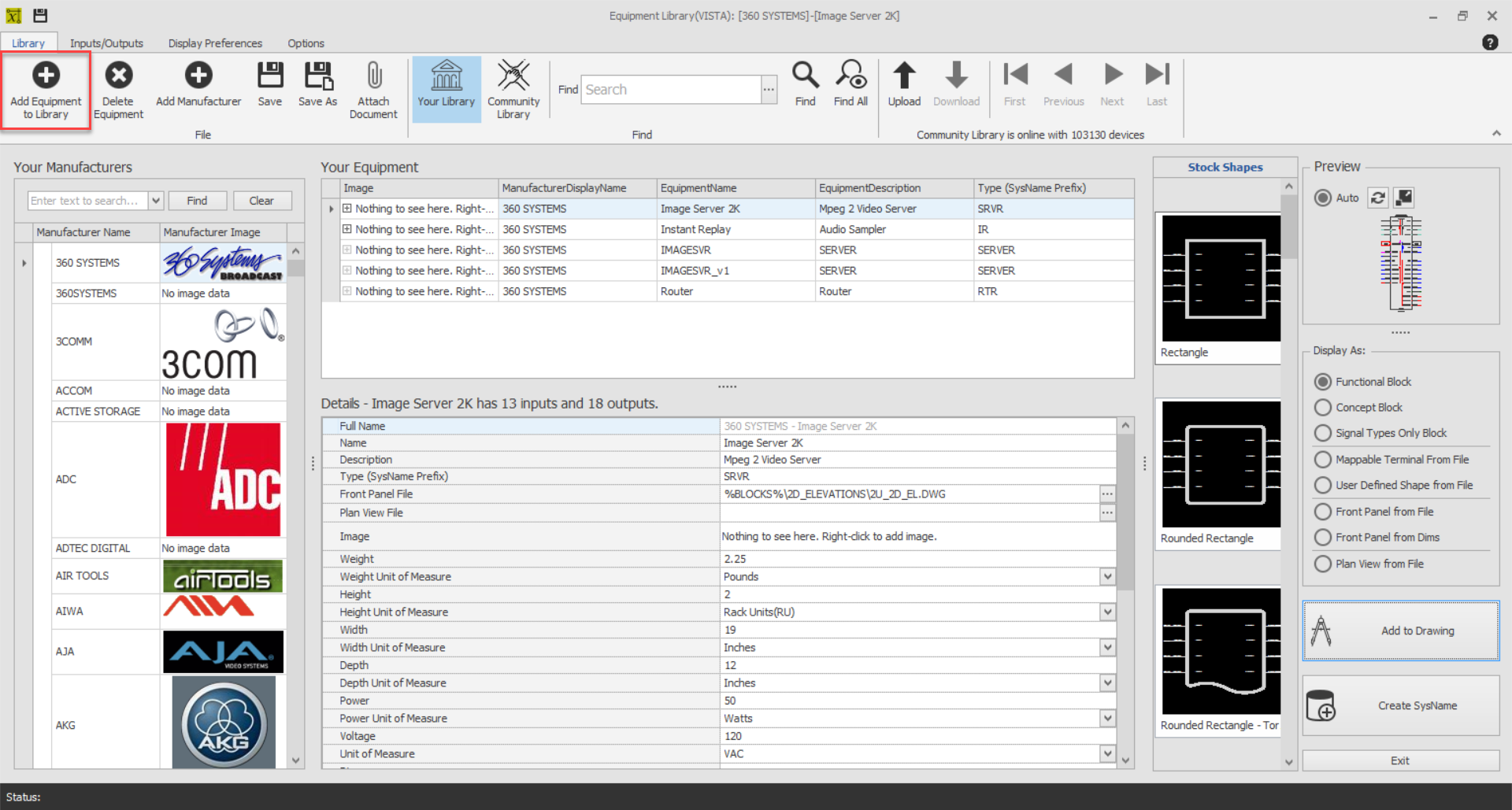Image resolution: width=1512 pixels, height=810 pixels.
Task: Open Power Unit of Measure dropdown
Action: click(1107, 719)
